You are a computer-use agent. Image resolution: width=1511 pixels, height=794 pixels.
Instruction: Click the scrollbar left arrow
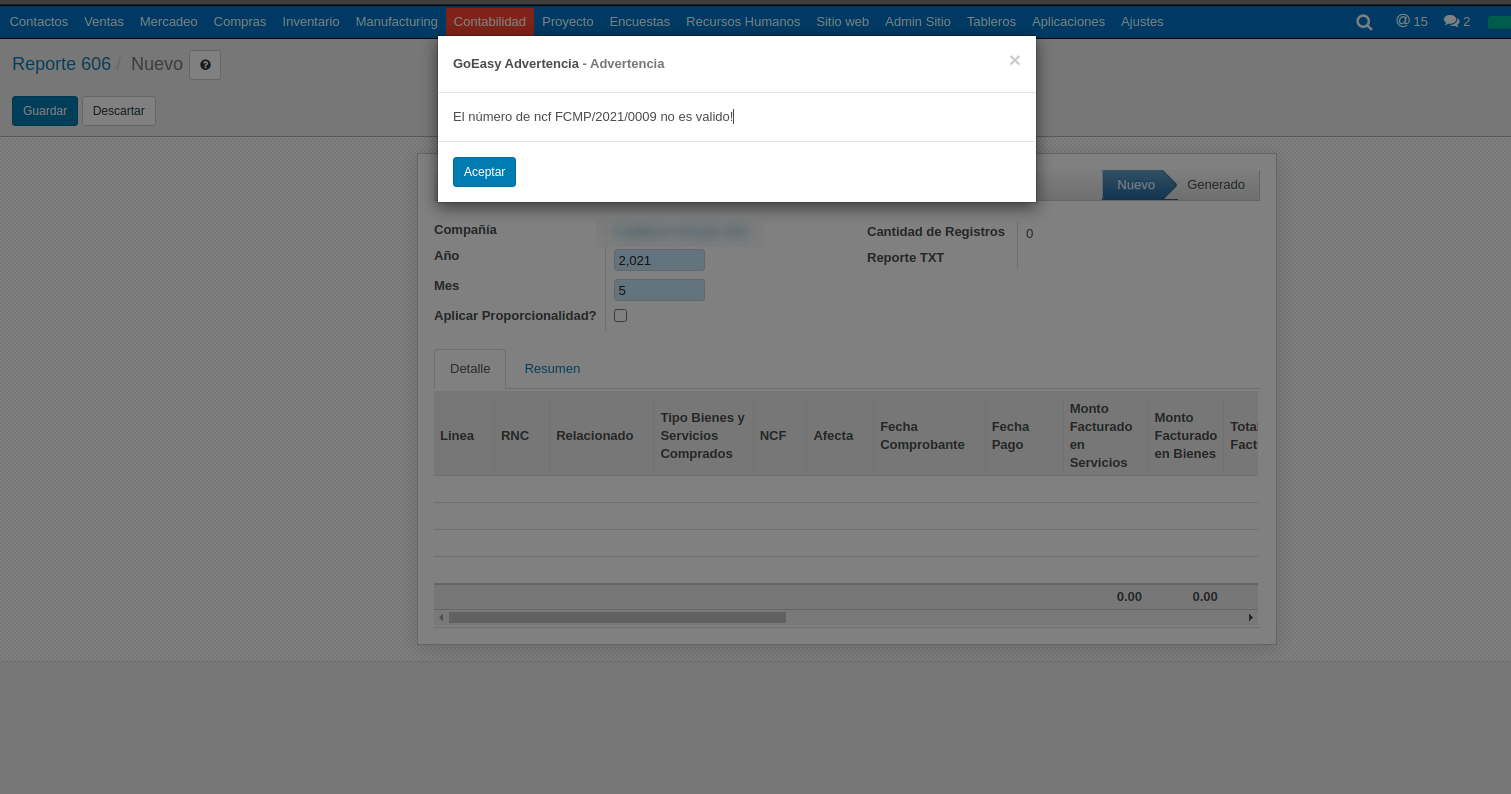pos(441,618)
